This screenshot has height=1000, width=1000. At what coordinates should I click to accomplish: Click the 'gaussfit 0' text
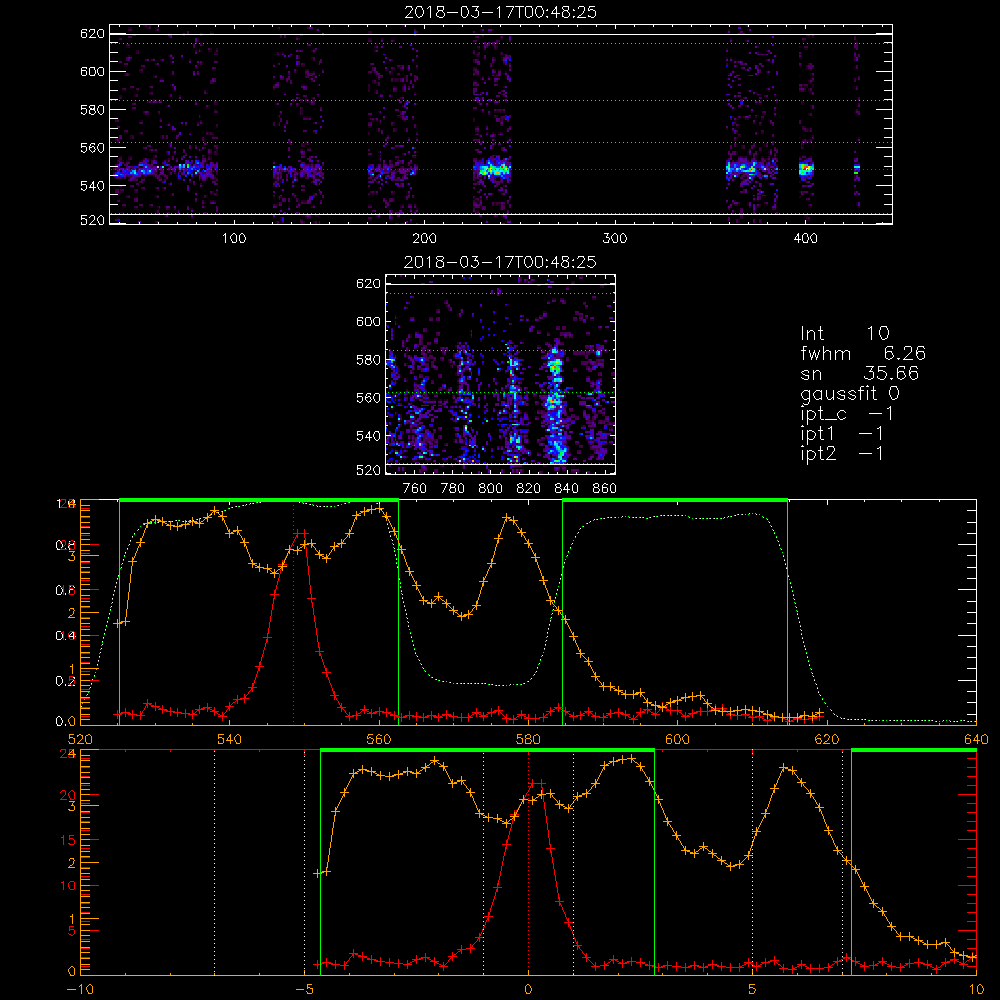[849, 394]
